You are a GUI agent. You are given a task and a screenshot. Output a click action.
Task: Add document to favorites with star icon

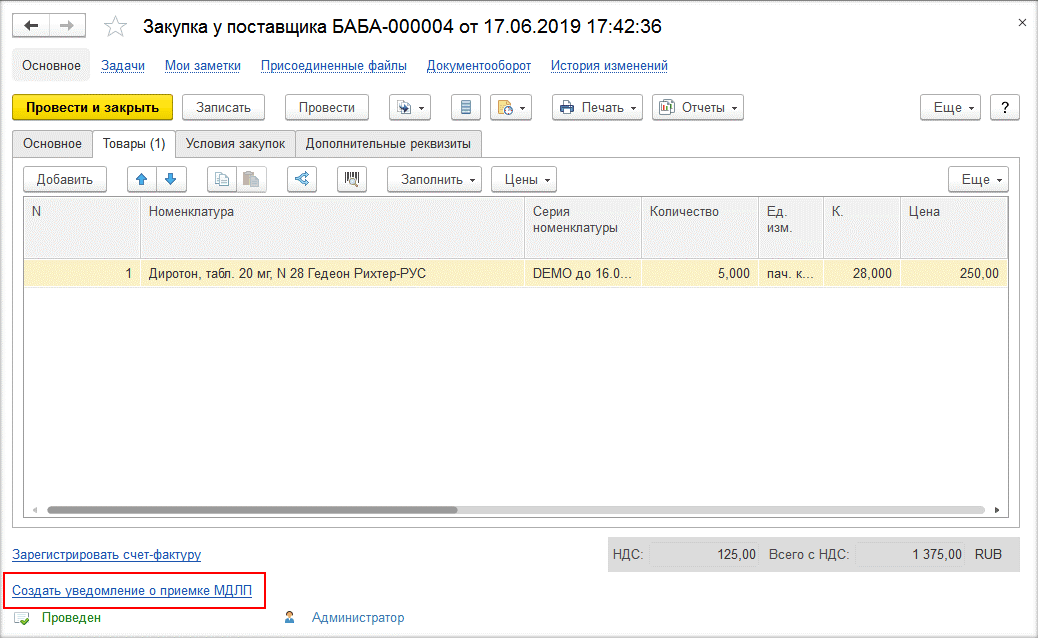(116, 26)
